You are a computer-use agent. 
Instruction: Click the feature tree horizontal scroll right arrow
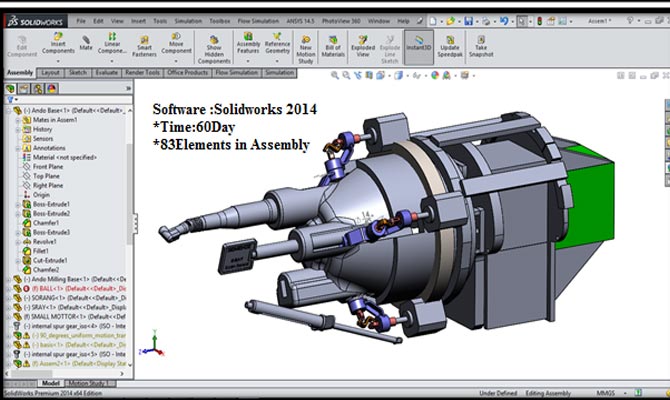pos(122,374)
